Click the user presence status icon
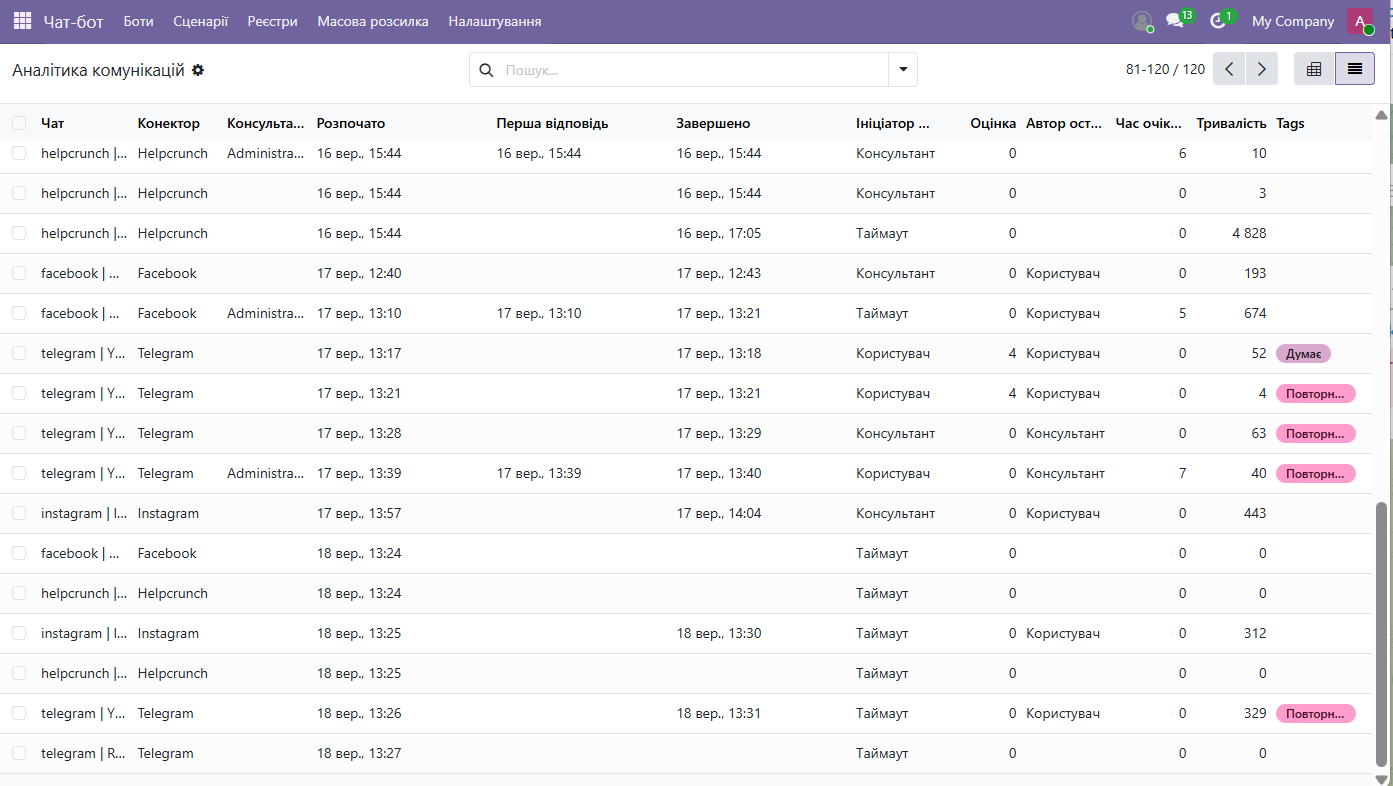The height and width of the screenshot is (786, 1393). click(x=1142, y=21)
